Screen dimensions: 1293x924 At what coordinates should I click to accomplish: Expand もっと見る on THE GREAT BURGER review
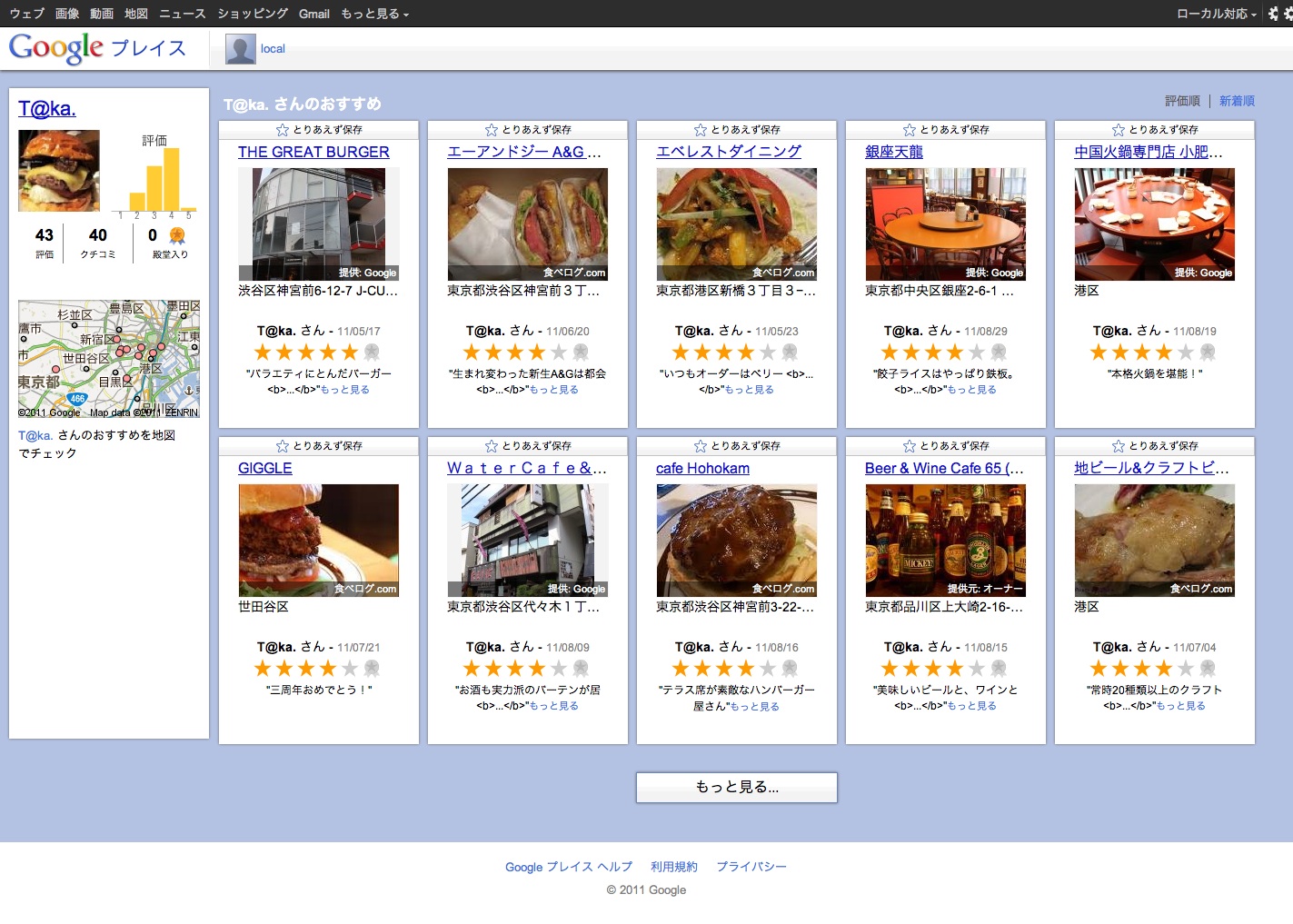coord(344,390)
